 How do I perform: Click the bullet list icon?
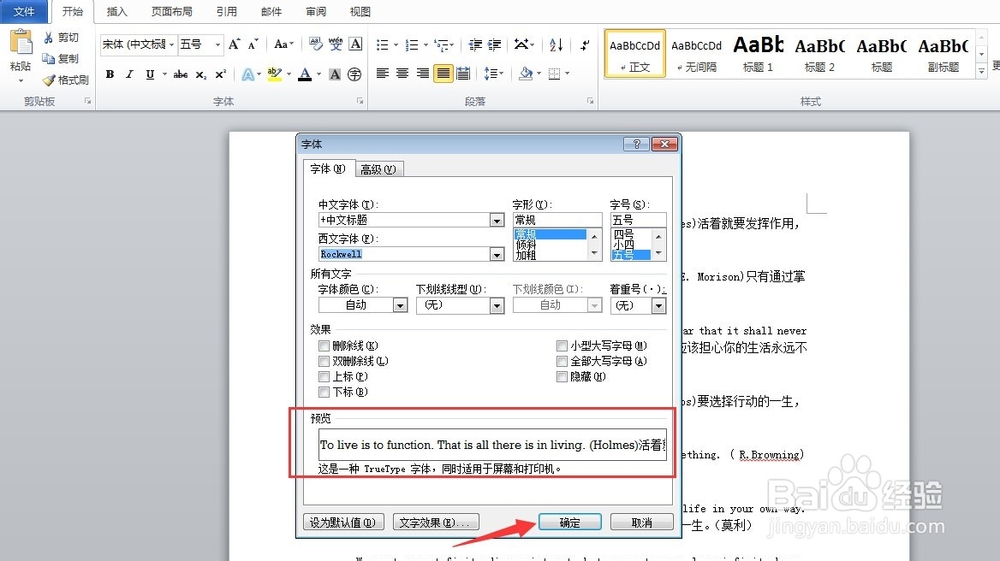[x=382, y=45]
